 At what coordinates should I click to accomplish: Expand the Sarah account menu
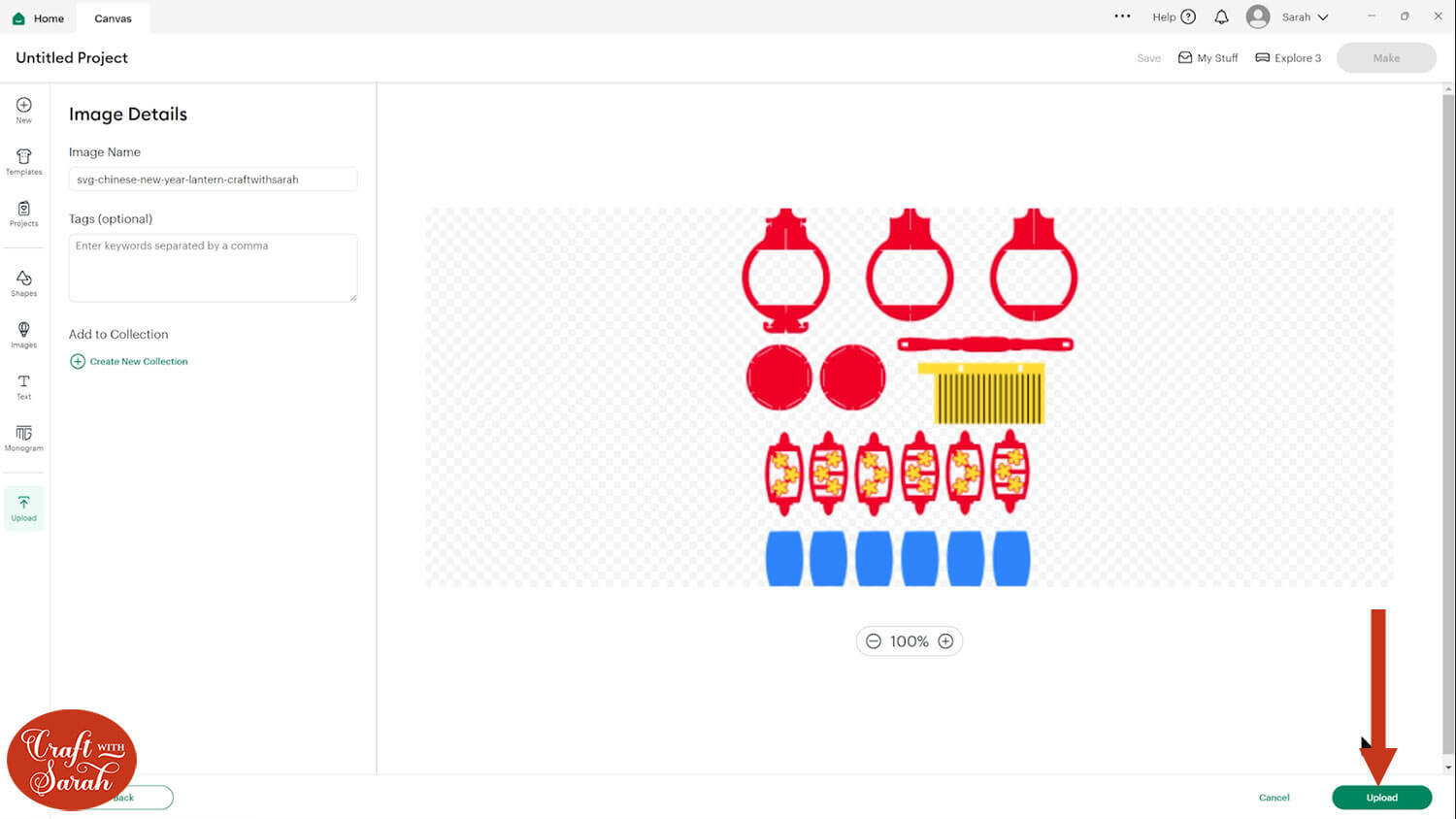coord(1288,16)
